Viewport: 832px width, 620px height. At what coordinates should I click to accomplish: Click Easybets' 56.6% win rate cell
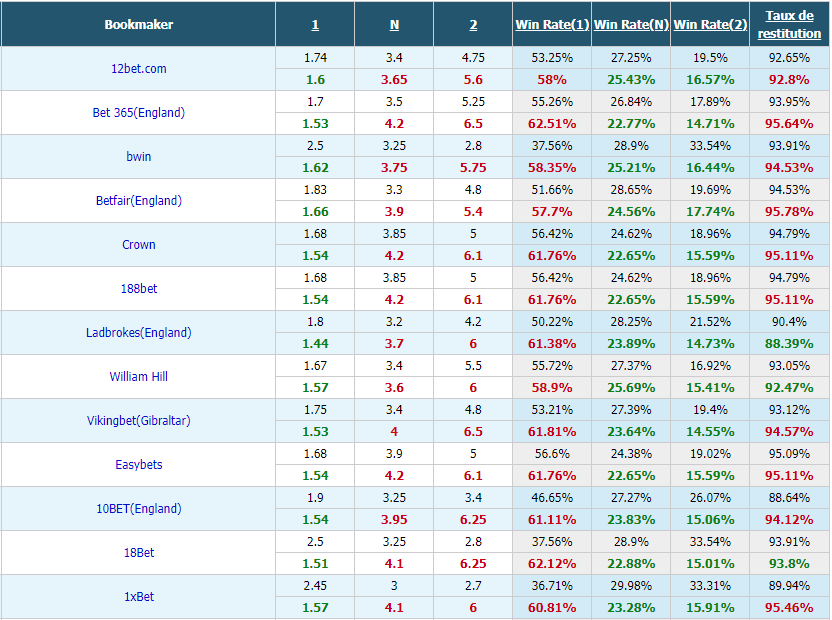(x=552, y=454)
